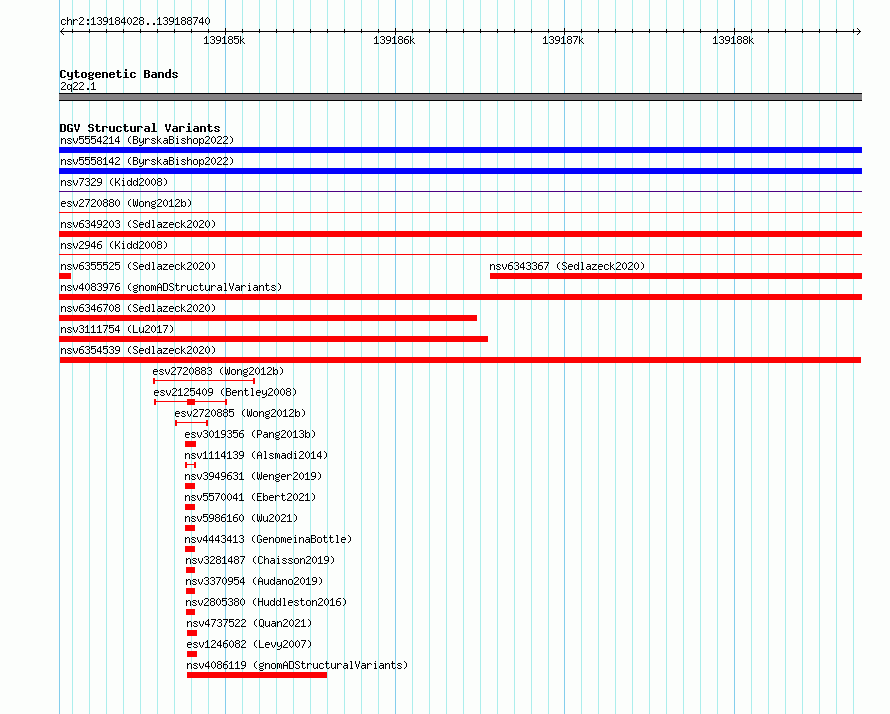Screen dimensions: 890x714
Task: Open nsv3111754 (Lu2017) variant label
Action: click(x=117, y=329)
